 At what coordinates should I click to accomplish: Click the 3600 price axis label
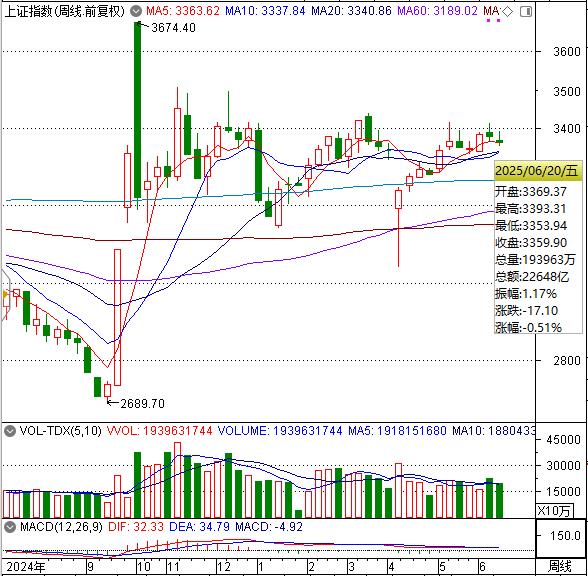(567, 51)
